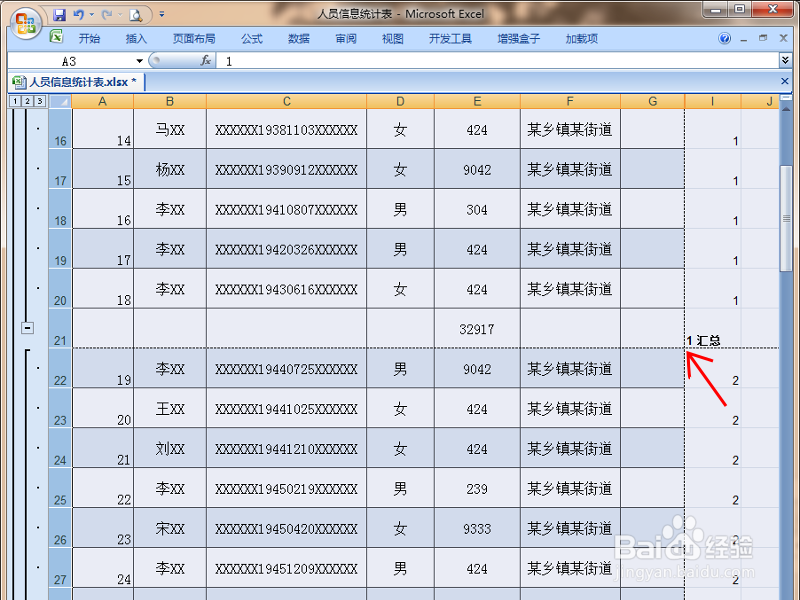This screenshot has height=600, width=800.
Task: Open Excel Help with the question mark icon
Action: click(x=724, y=39)
